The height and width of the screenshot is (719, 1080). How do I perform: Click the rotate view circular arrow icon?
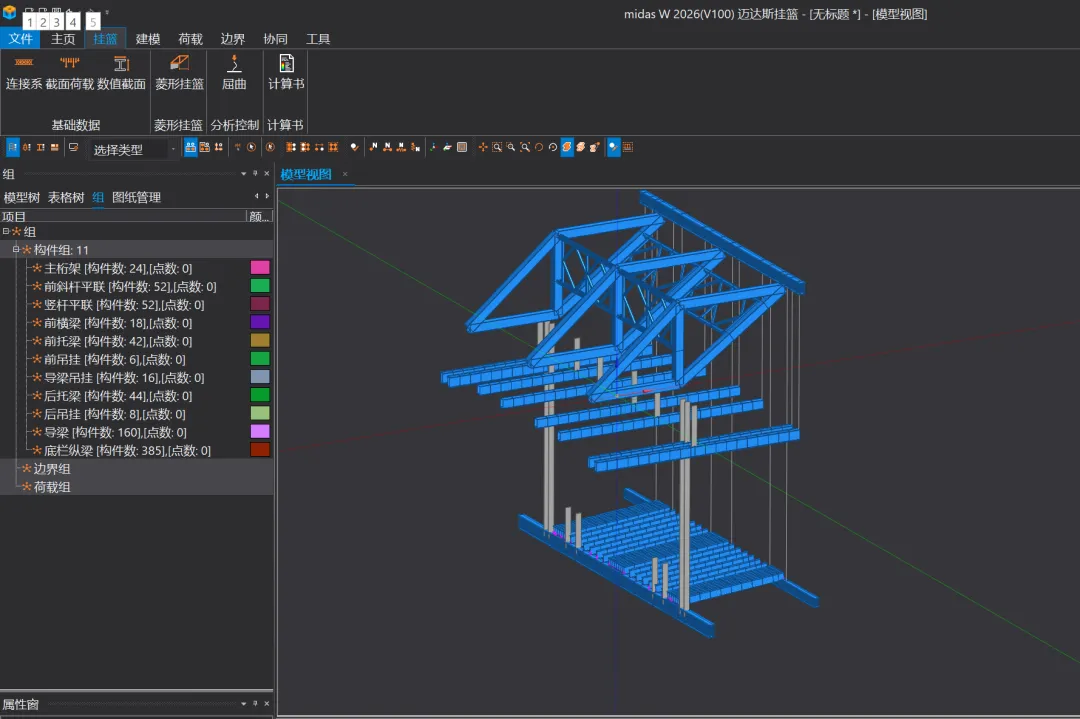pyautogui.click(x=539, y=147)
